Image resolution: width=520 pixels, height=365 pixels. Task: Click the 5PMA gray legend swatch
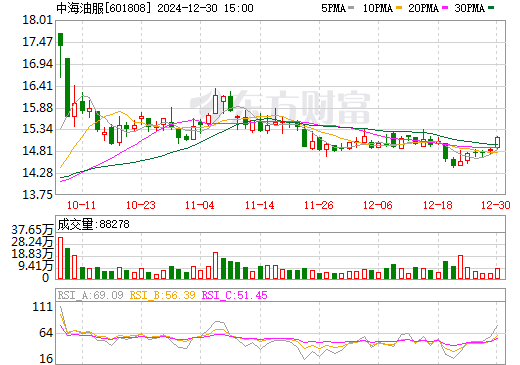click(x=351, y=8)
